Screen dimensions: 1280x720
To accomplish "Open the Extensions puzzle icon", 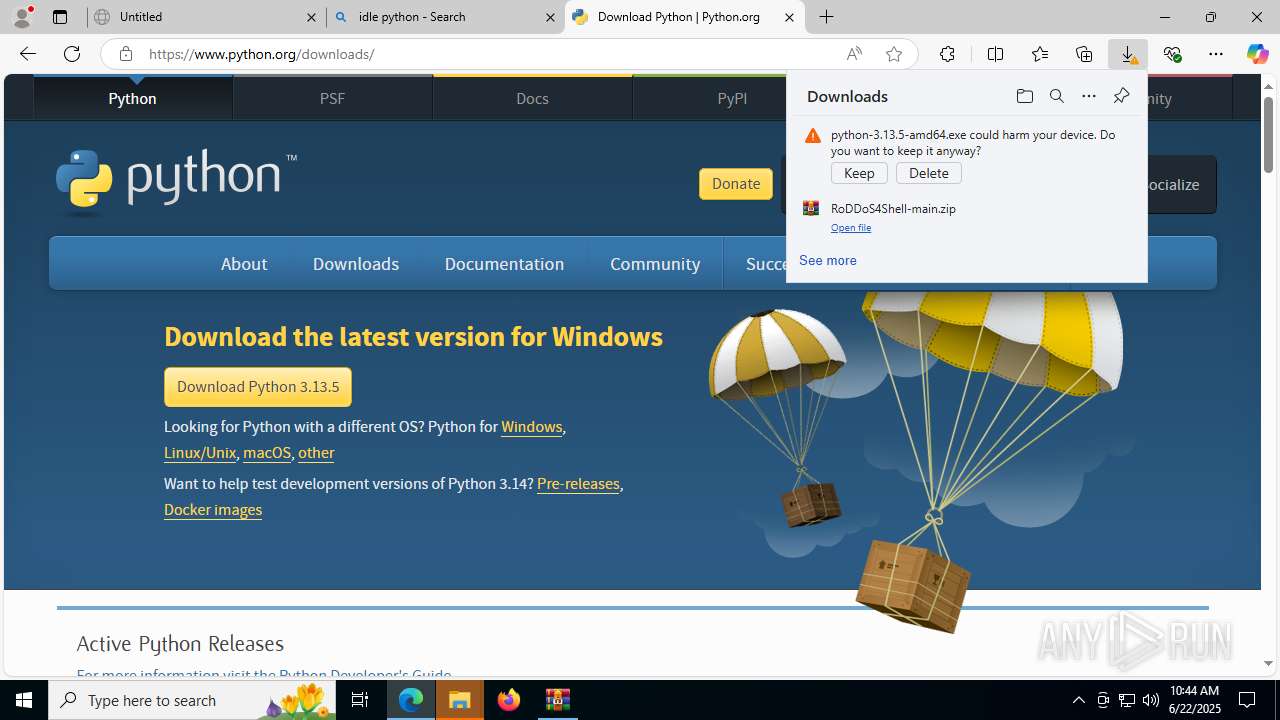I will [947, 54].
